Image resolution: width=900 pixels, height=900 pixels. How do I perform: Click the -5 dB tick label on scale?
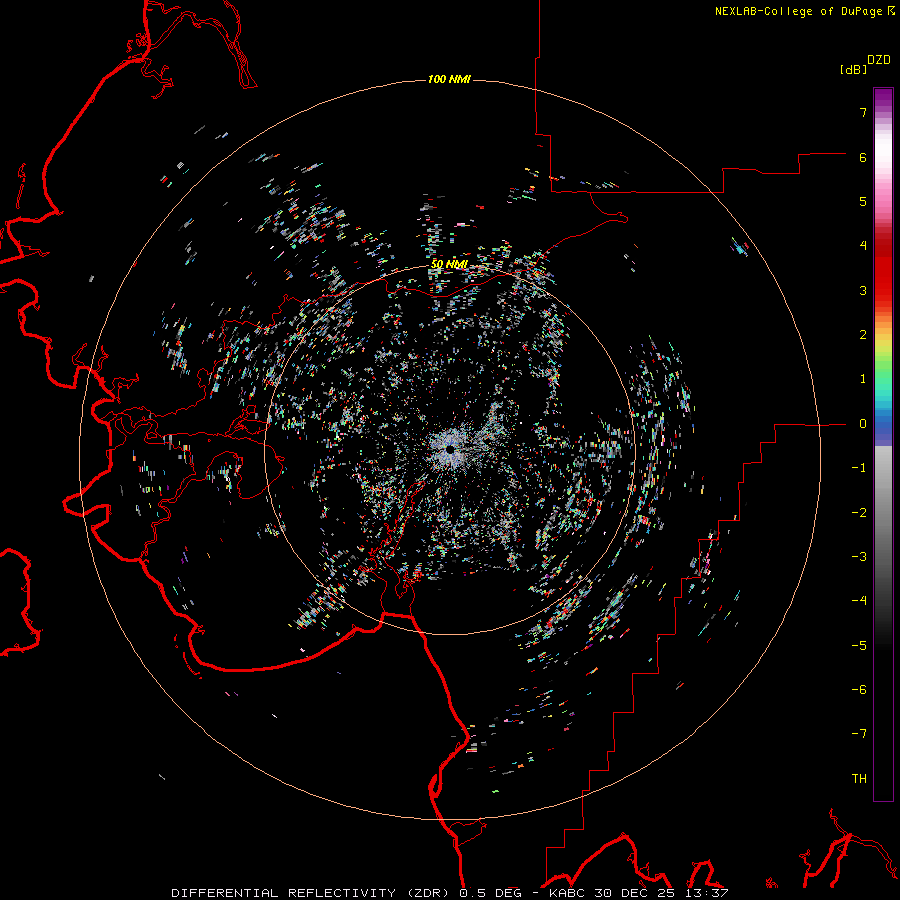point(859,646)
